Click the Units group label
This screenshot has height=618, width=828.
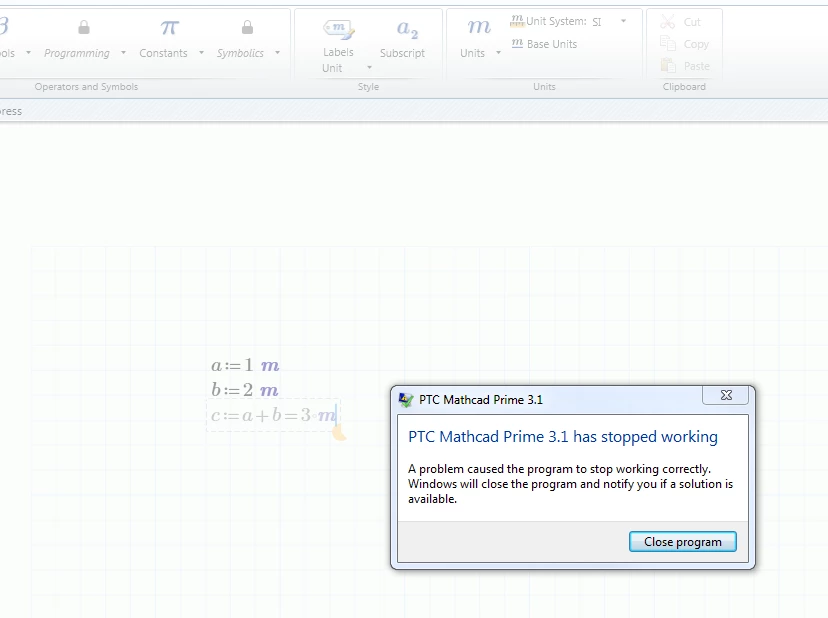[544, 87]
